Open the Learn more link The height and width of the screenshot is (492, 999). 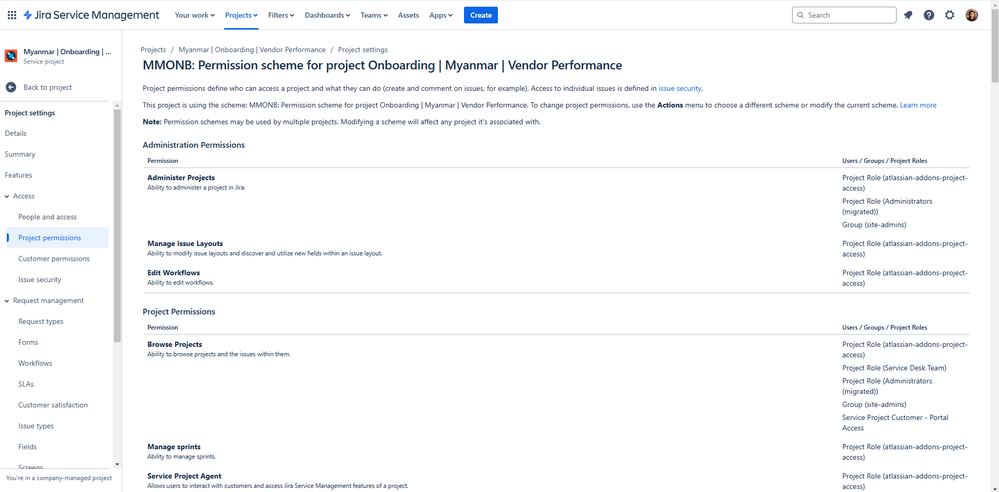tap(918, 105)
